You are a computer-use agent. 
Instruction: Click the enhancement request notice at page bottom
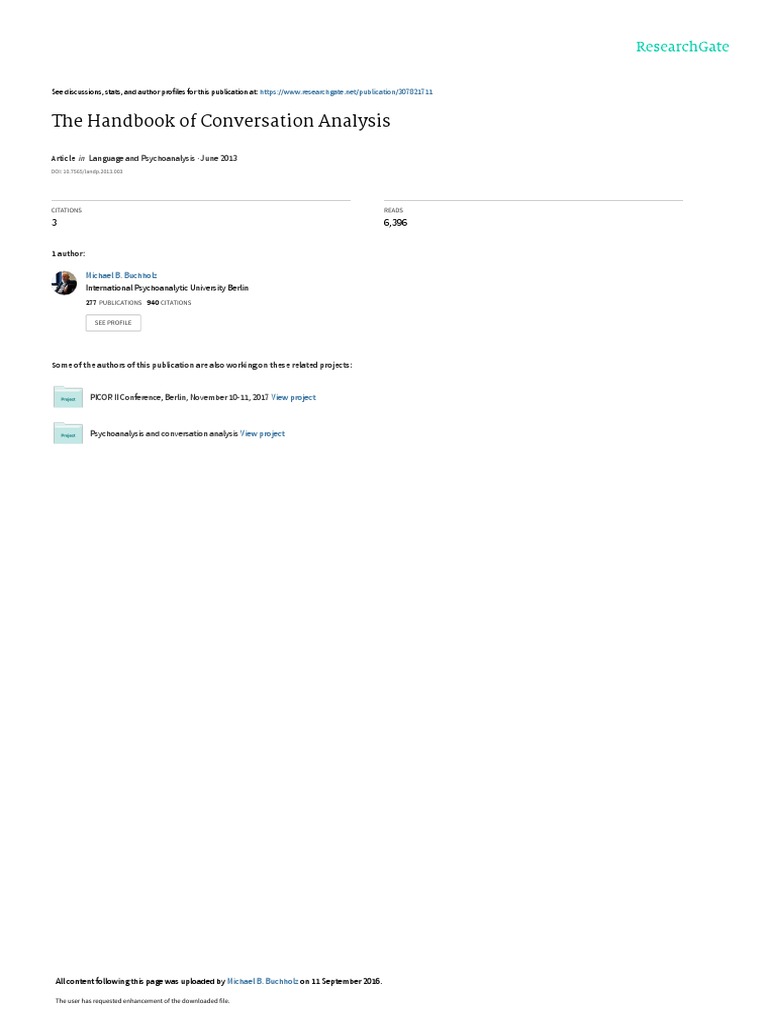pos(142,1000)
